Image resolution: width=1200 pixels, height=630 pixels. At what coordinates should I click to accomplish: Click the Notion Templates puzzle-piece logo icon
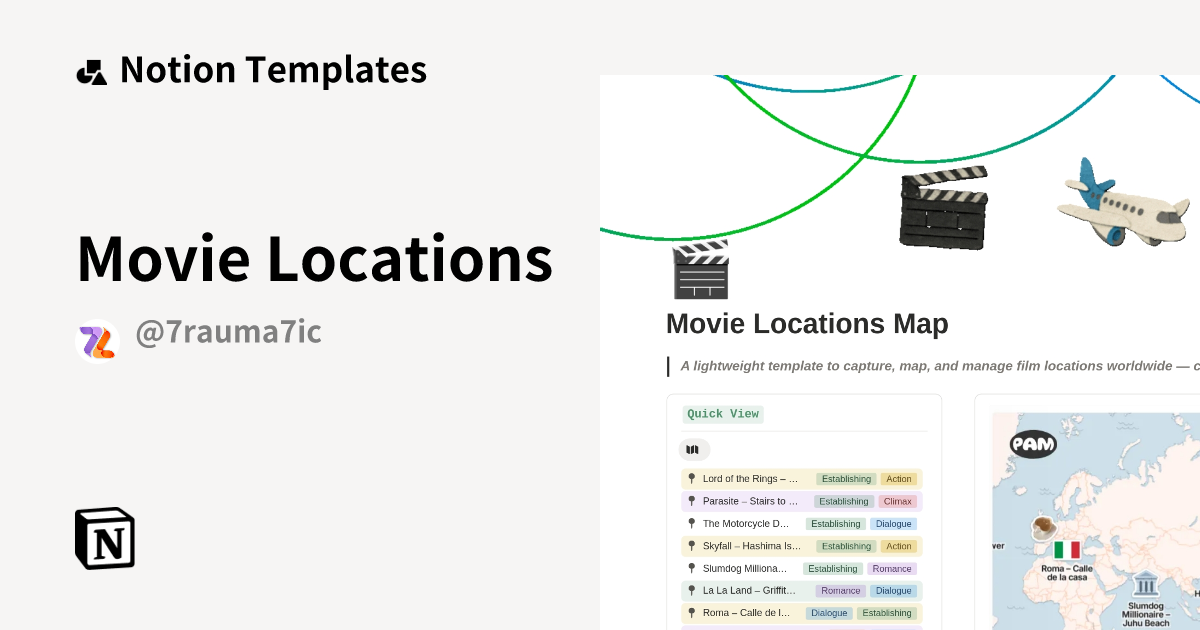(91, 69)
